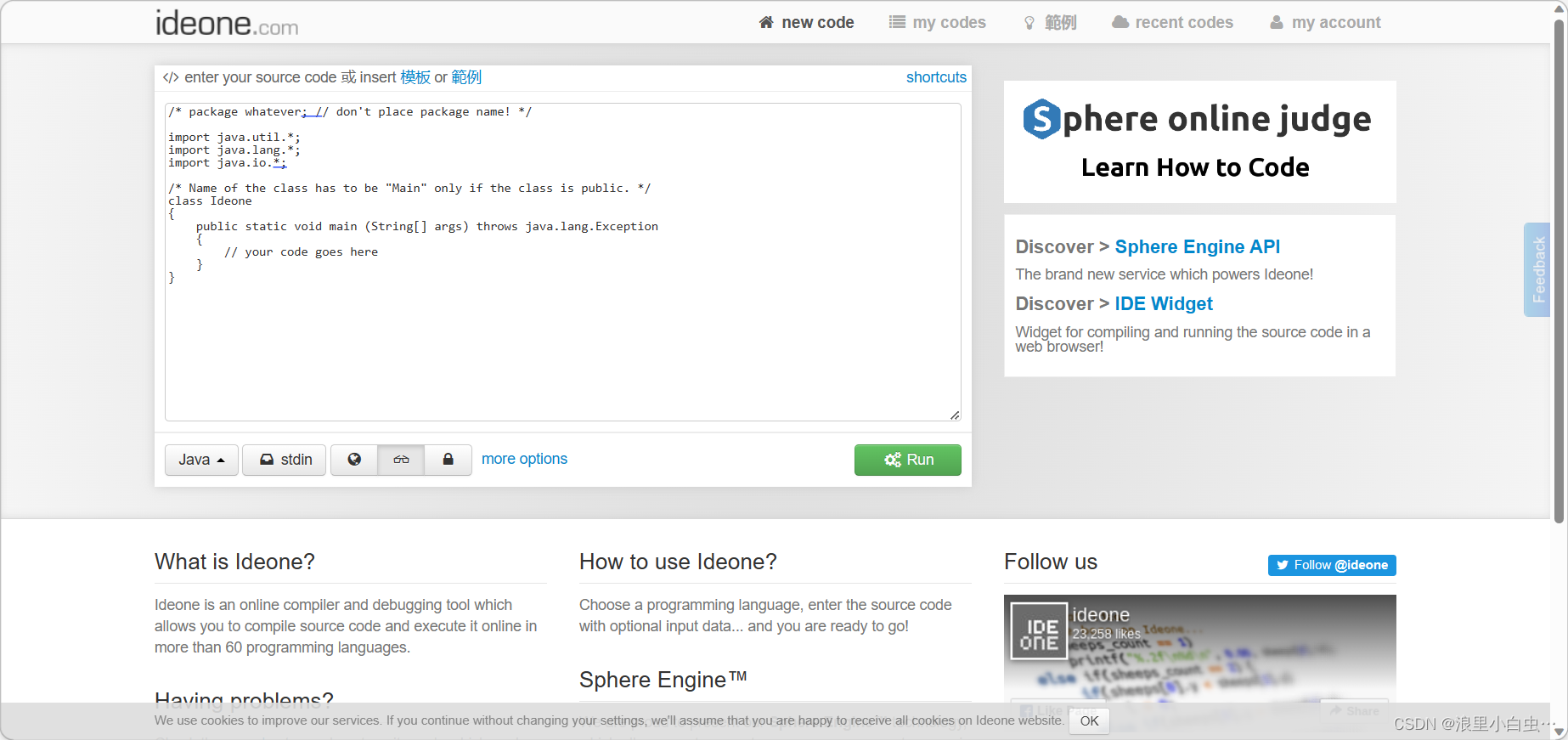Image resolution: width=1568 pixels, height=740 pixels.
Task: Click the home icon beside new code
Action: coord(766,22)
